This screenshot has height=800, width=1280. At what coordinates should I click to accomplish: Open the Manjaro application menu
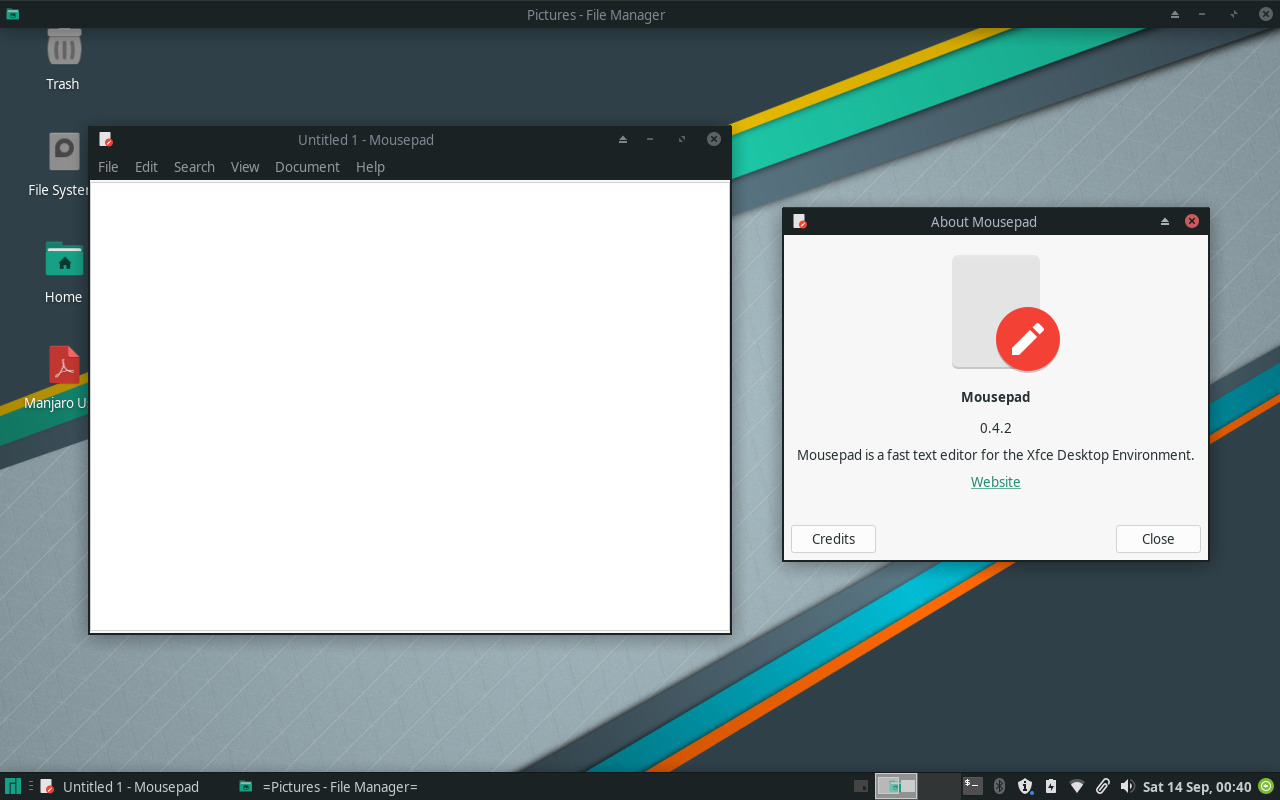point(12,786)
